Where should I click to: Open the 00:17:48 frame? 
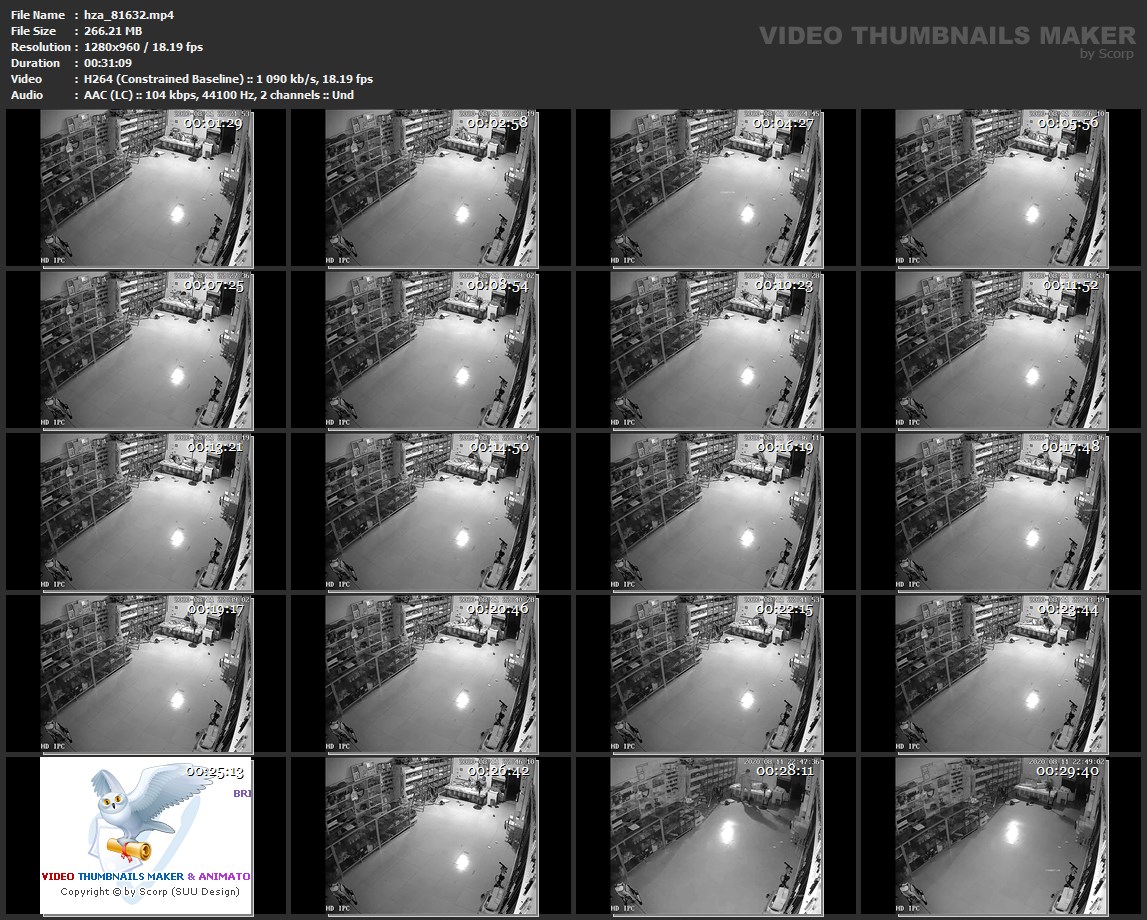tap(1001, 512)
